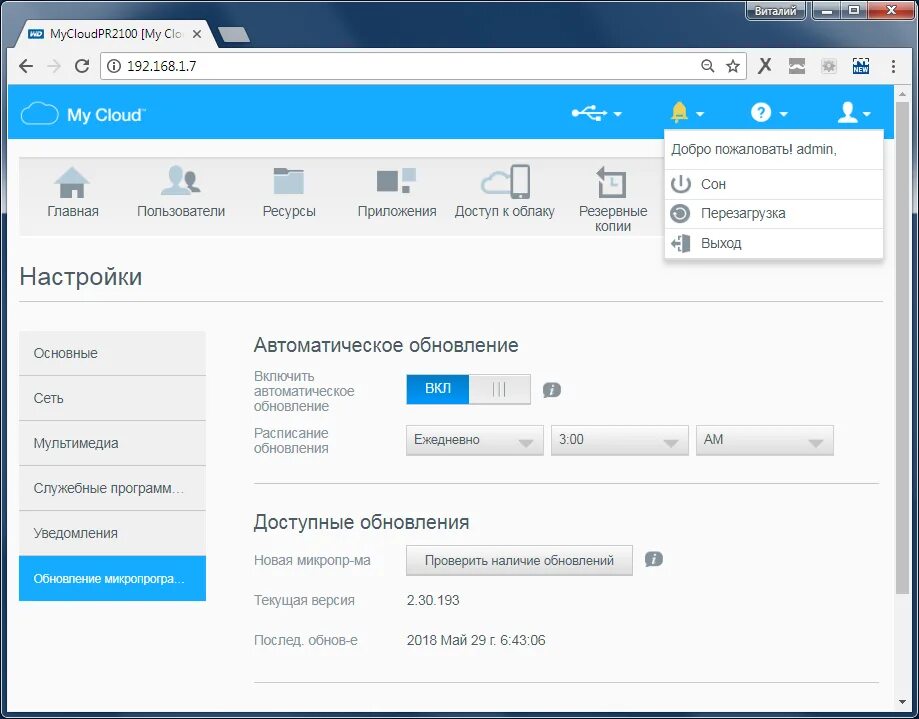
Task: Open the Ежедневно schedule dropdown
Action: click(x=475, y=440)
